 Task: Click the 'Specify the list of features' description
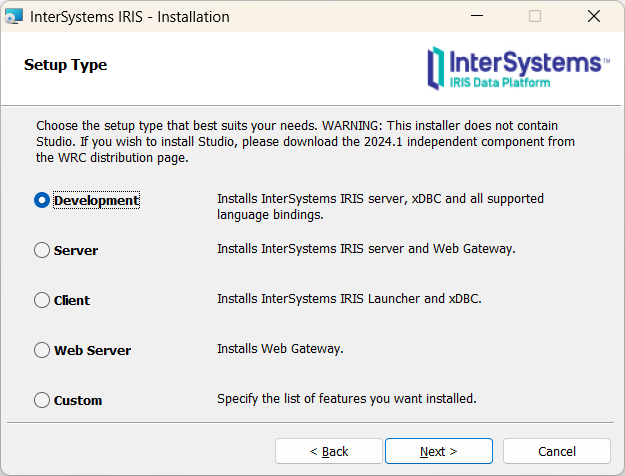(346, 399)
